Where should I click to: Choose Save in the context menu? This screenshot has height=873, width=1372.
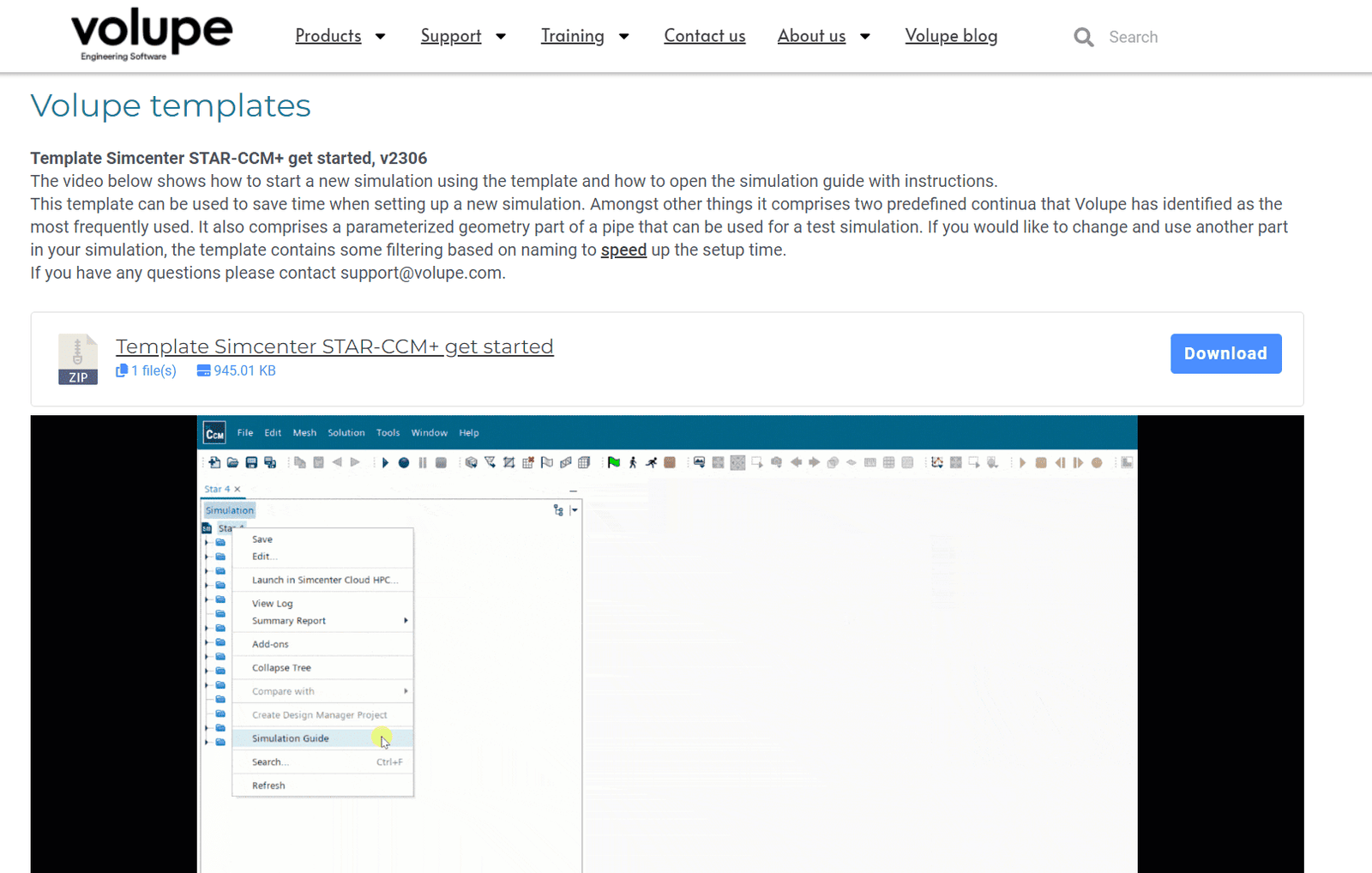pos(323,539)
